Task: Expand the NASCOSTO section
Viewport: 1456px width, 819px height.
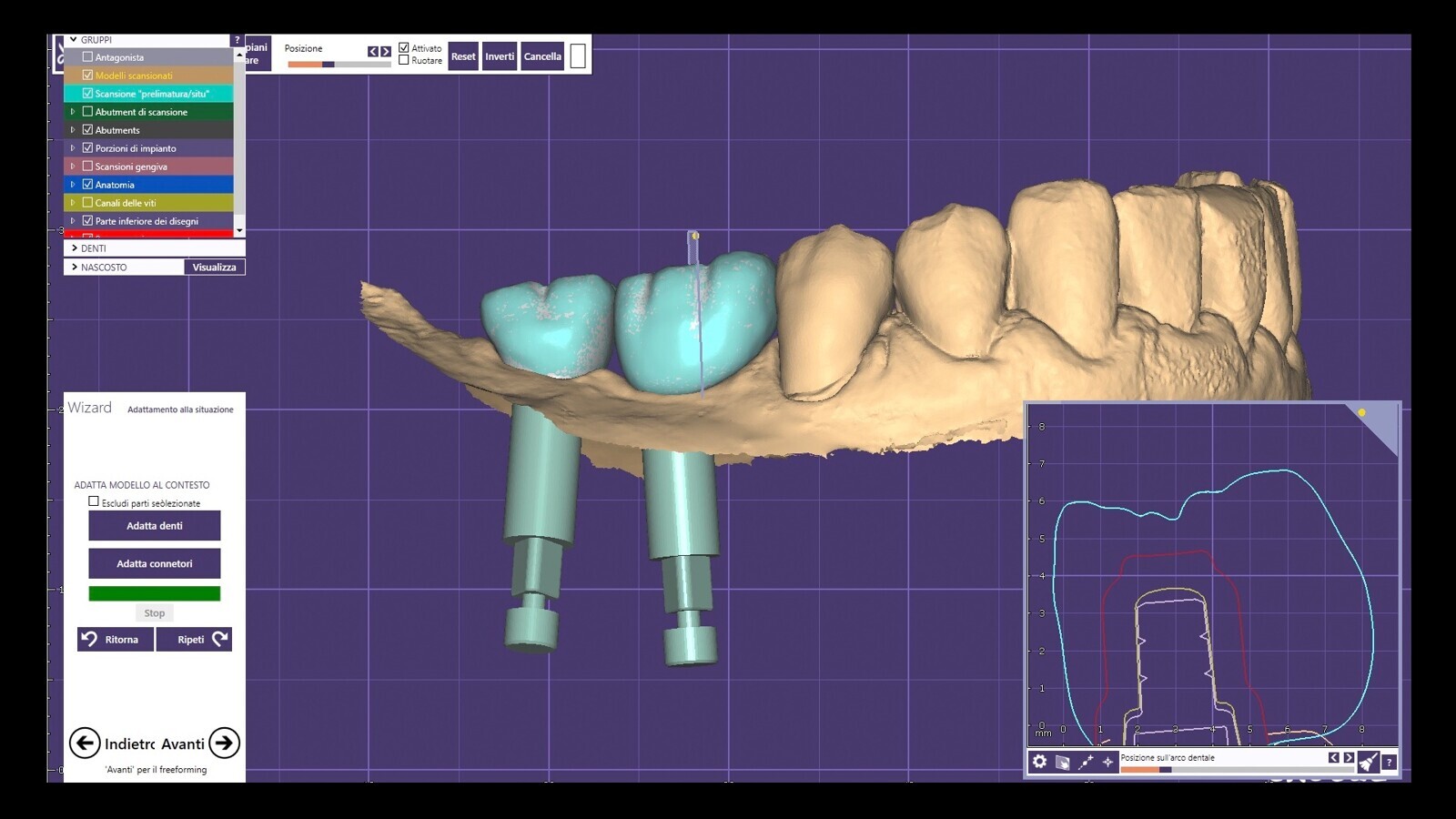Action: pyautogui.click(x=75, y=268)
